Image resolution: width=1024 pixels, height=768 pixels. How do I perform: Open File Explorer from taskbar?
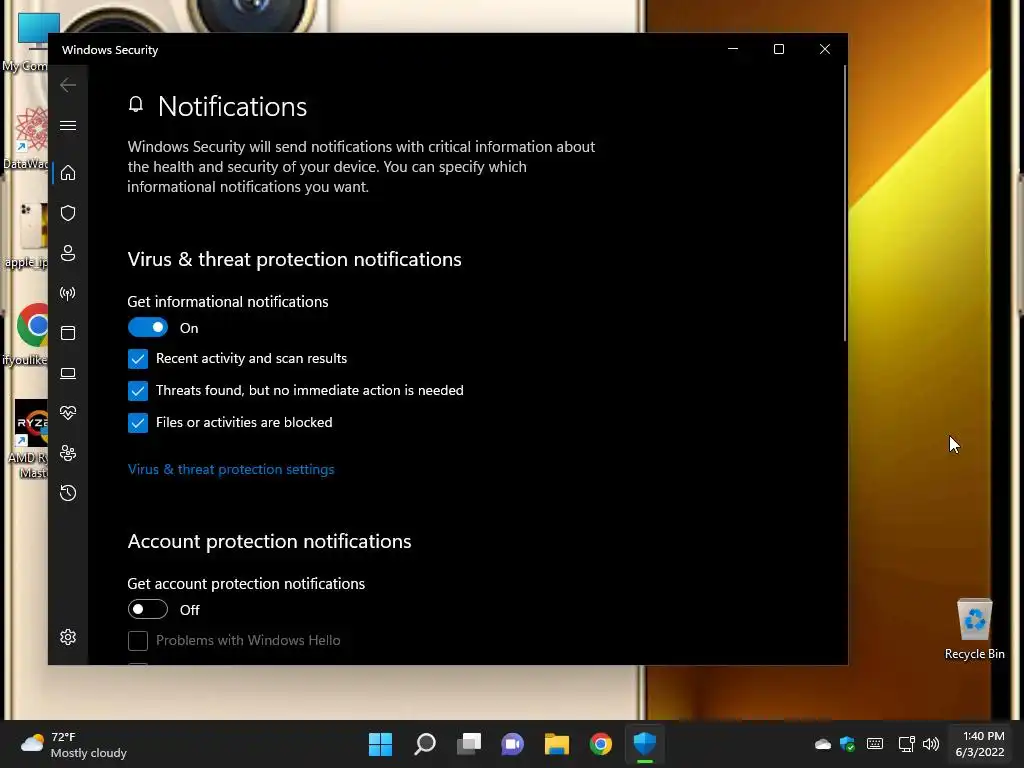click(556, 744)
